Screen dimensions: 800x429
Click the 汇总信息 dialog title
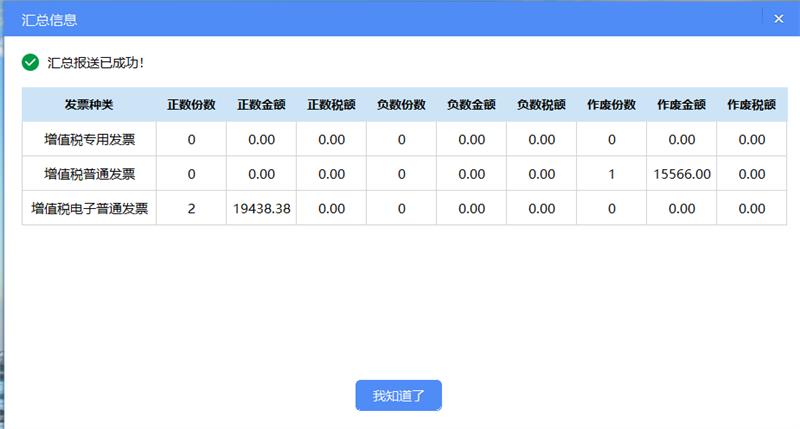[49, 19]
